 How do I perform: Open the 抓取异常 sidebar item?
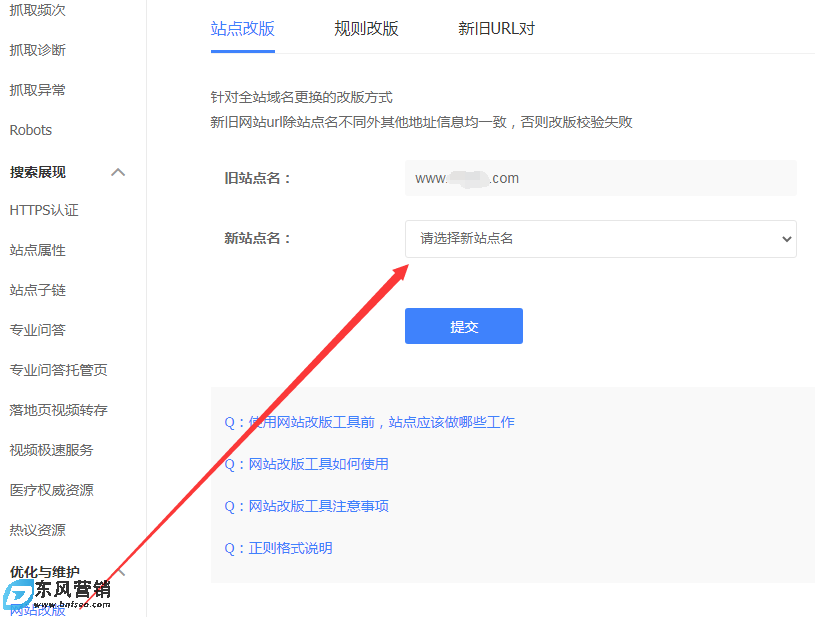[x=36, y=89]
